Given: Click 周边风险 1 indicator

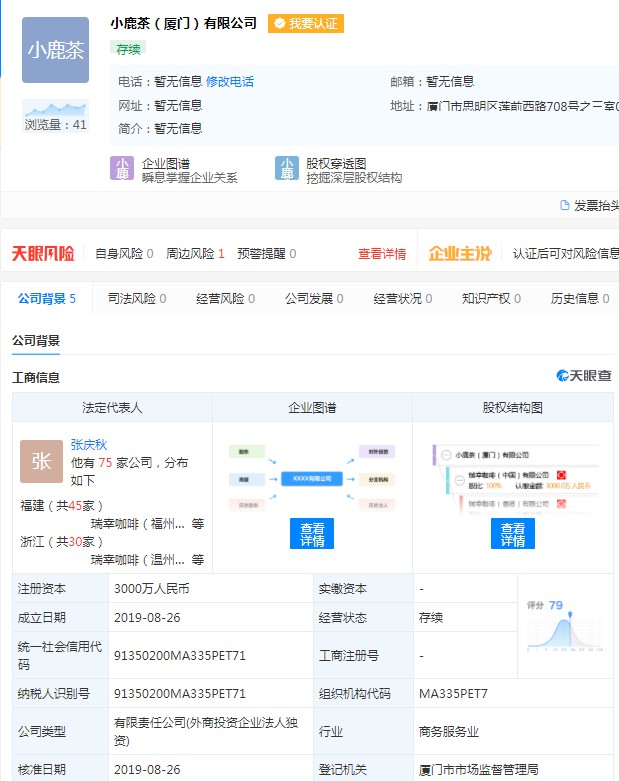Looking at the screenshot, I should (195, 254).
